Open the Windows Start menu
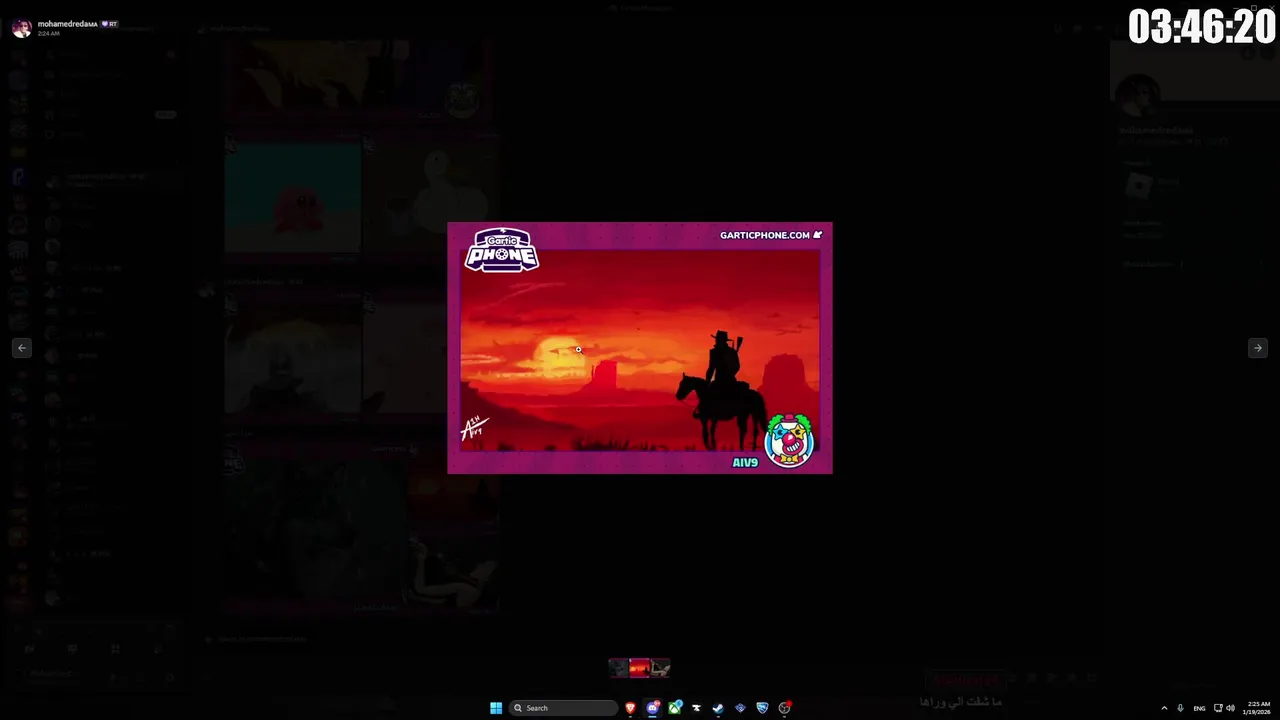 496,708
